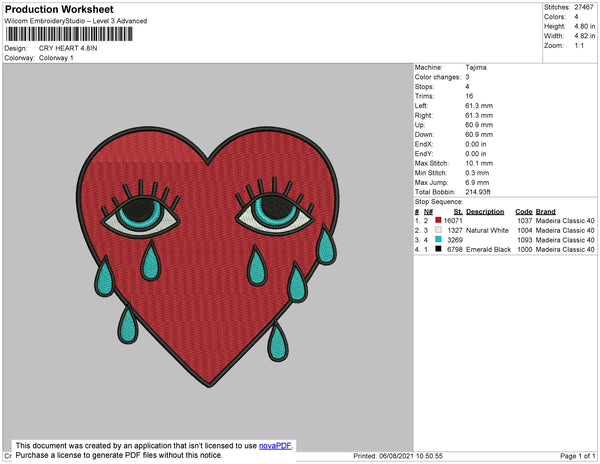Select the 'Natural White' description
Screen dimensions: 600x464
tap(487, 230)
